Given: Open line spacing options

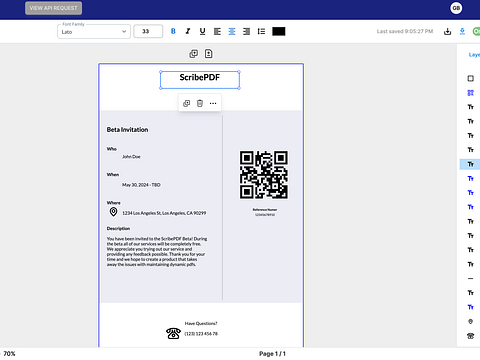Looking at the screenshot, I should click(261, 31).
